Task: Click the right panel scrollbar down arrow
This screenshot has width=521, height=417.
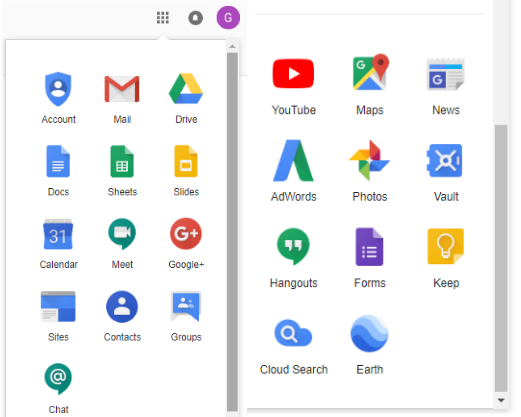Action: pyautogui.click(x=501, y=400)
